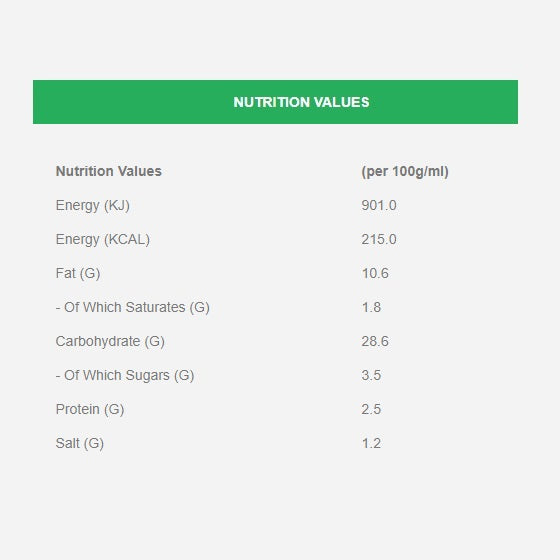Select the Of Which Sugars (G) label
The image size is (560, 560).
tap(125, 375)
